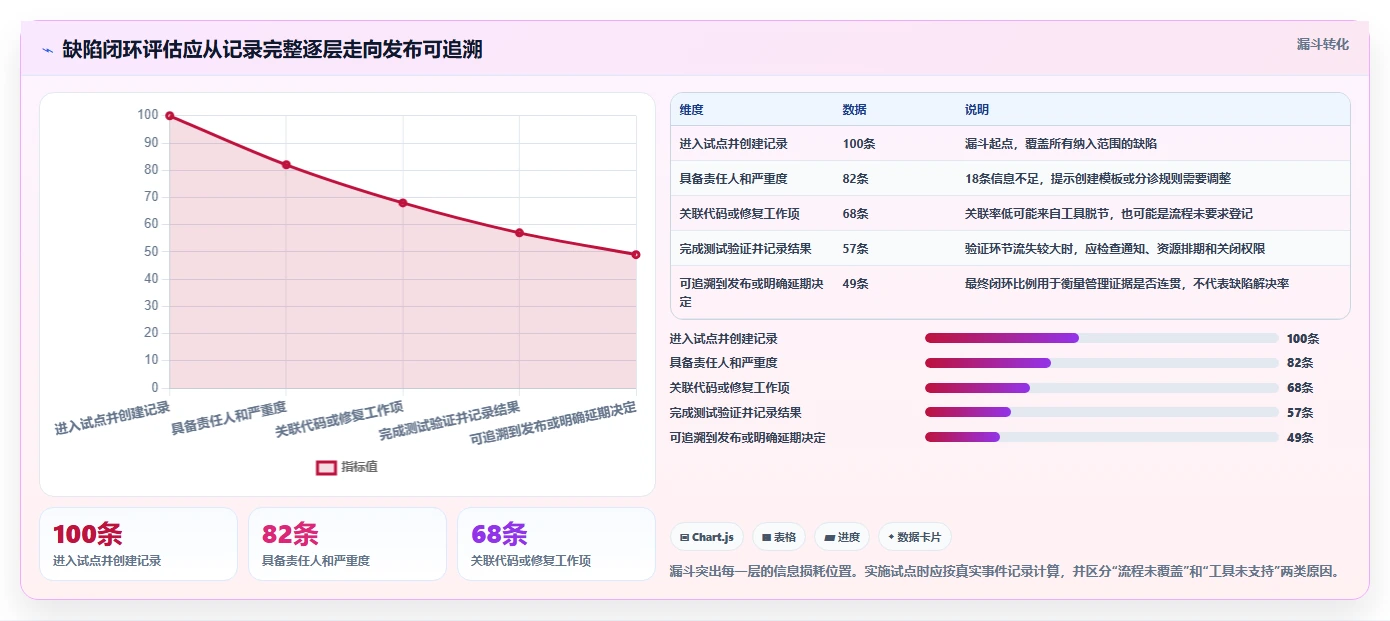Click progress bar for 完成测试验证并记录结果
This screenshot has width=1390, height=621.
tap(1102, 412)
